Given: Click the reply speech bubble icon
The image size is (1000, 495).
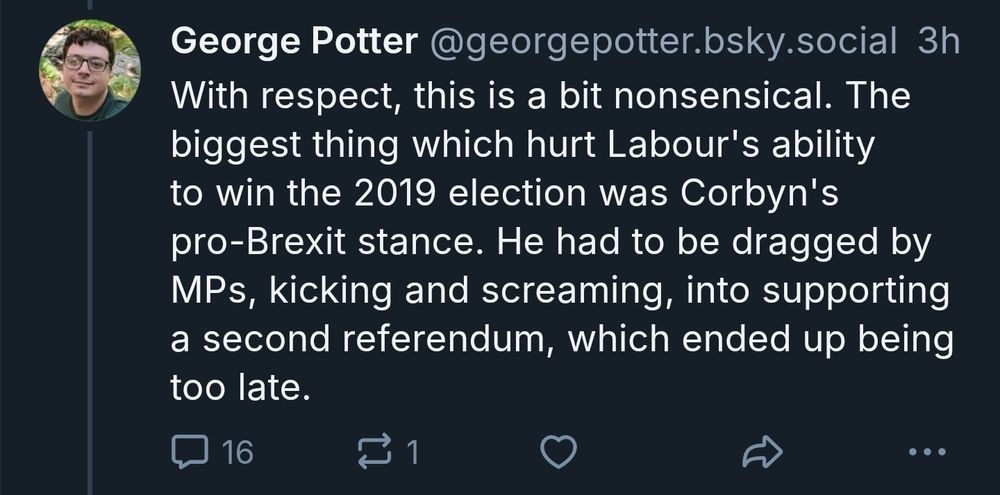Looking at the screenshot, I should [187, 452].
